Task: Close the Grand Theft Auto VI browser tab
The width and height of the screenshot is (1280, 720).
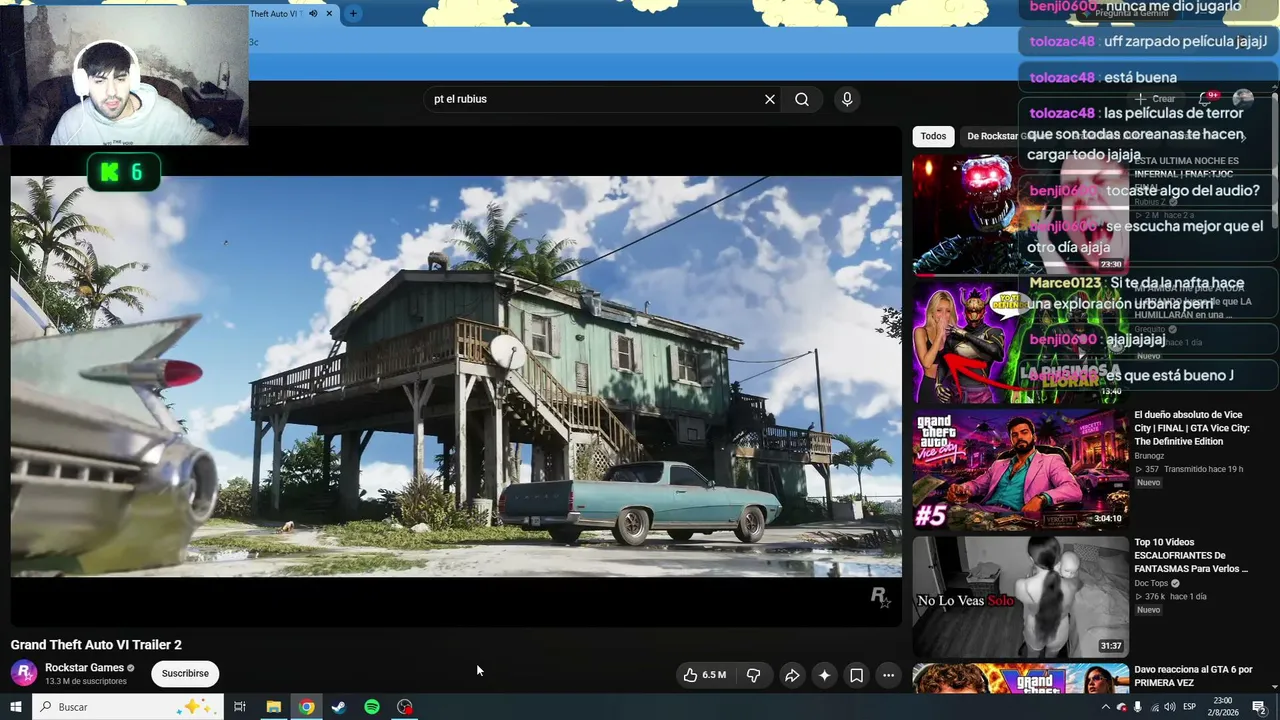Action: coord(329,14)
